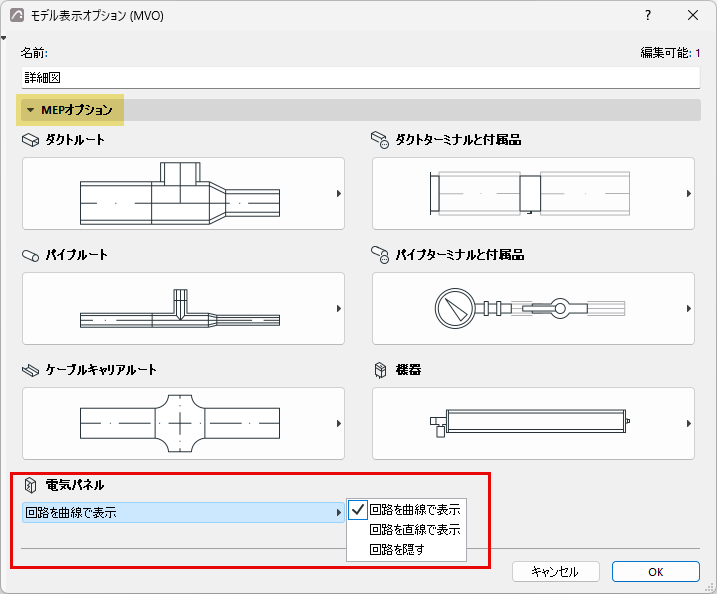The image size is (717, 594).
Task: Open the パイプルート preview dropdown arrow
Action: pyautogui.click(x=339, y=309)
